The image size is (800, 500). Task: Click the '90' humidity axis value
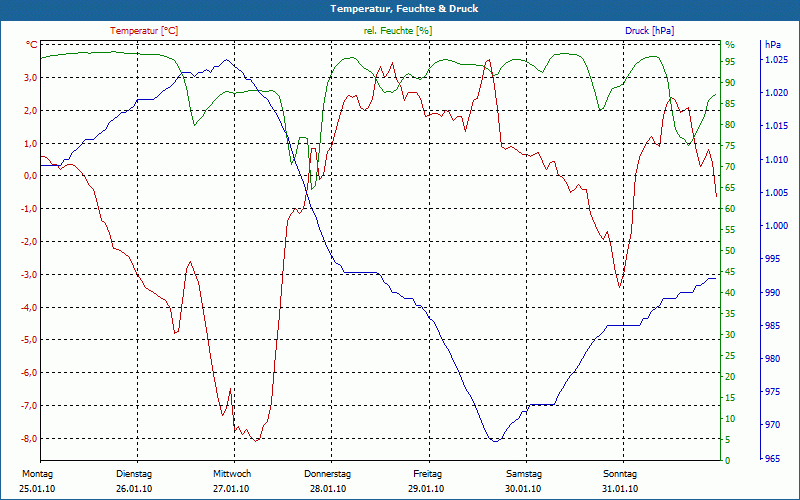[730, 83]
